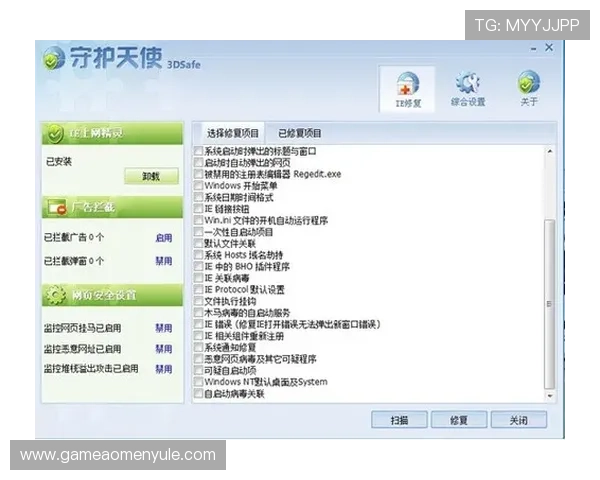Check 可疑自启动项 item

[198, 370]
